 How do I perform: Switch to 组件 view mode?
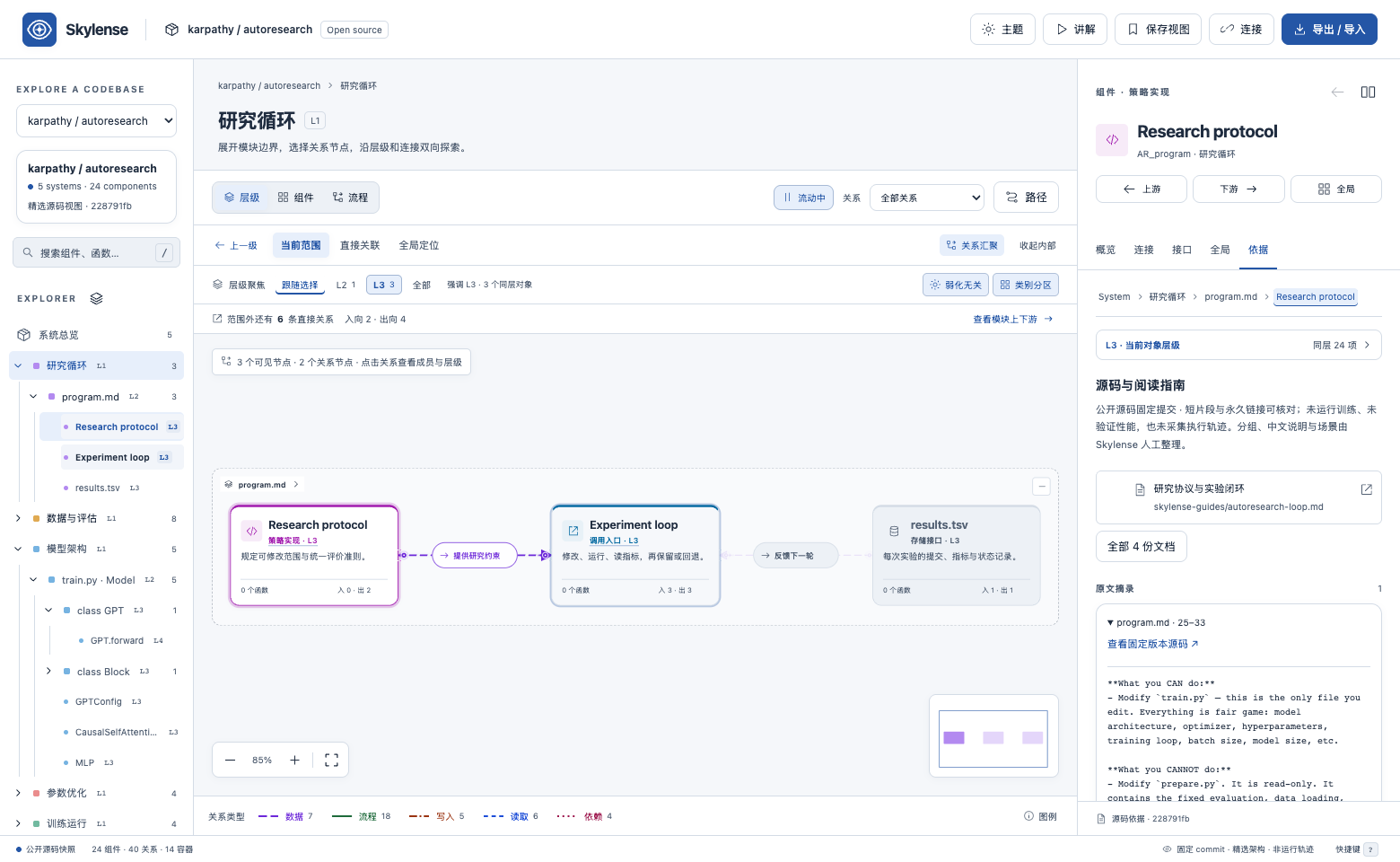tap(296, 198)
